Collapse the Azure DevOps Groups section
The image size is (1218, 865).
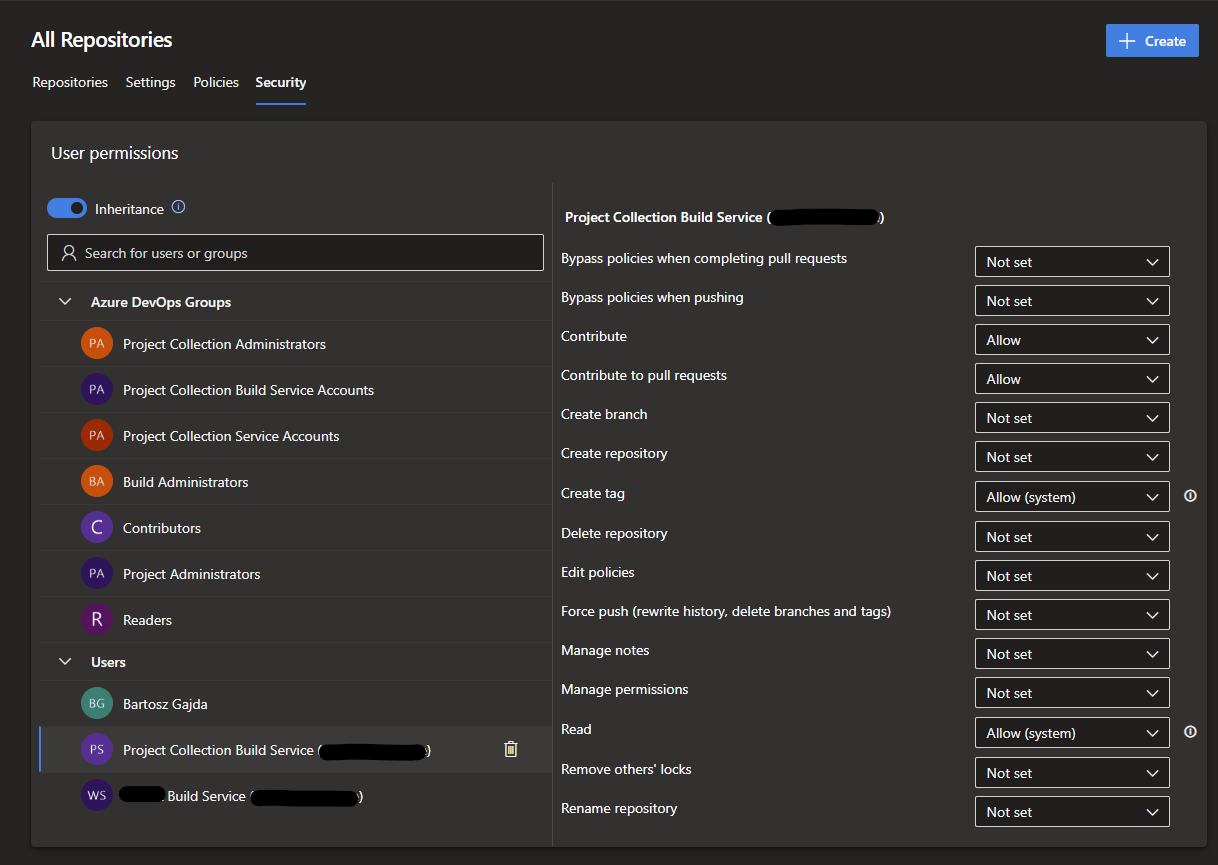pos(66,302)
